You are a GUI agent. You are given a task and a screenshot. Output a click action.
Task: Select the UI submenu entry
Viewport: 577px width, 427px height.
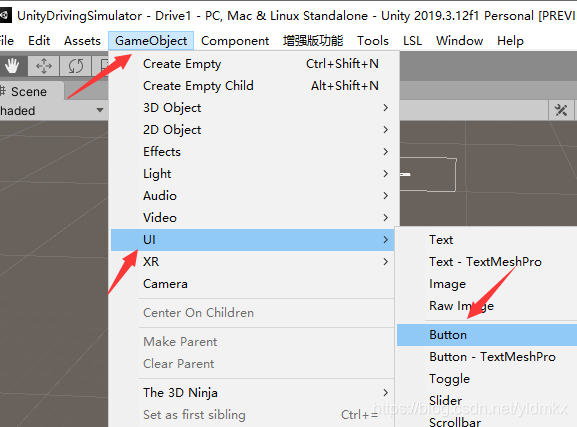click(252, 240)
